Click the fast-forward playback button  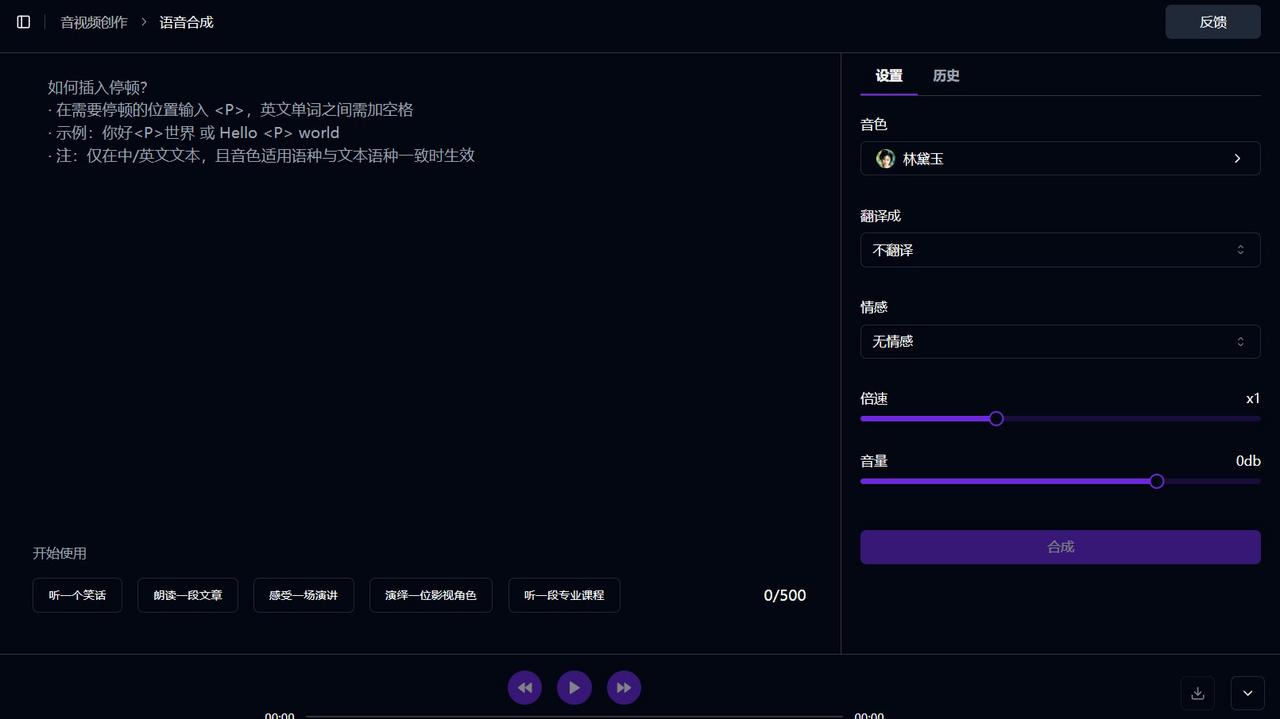pyautogui.click(x=624, y=688)
